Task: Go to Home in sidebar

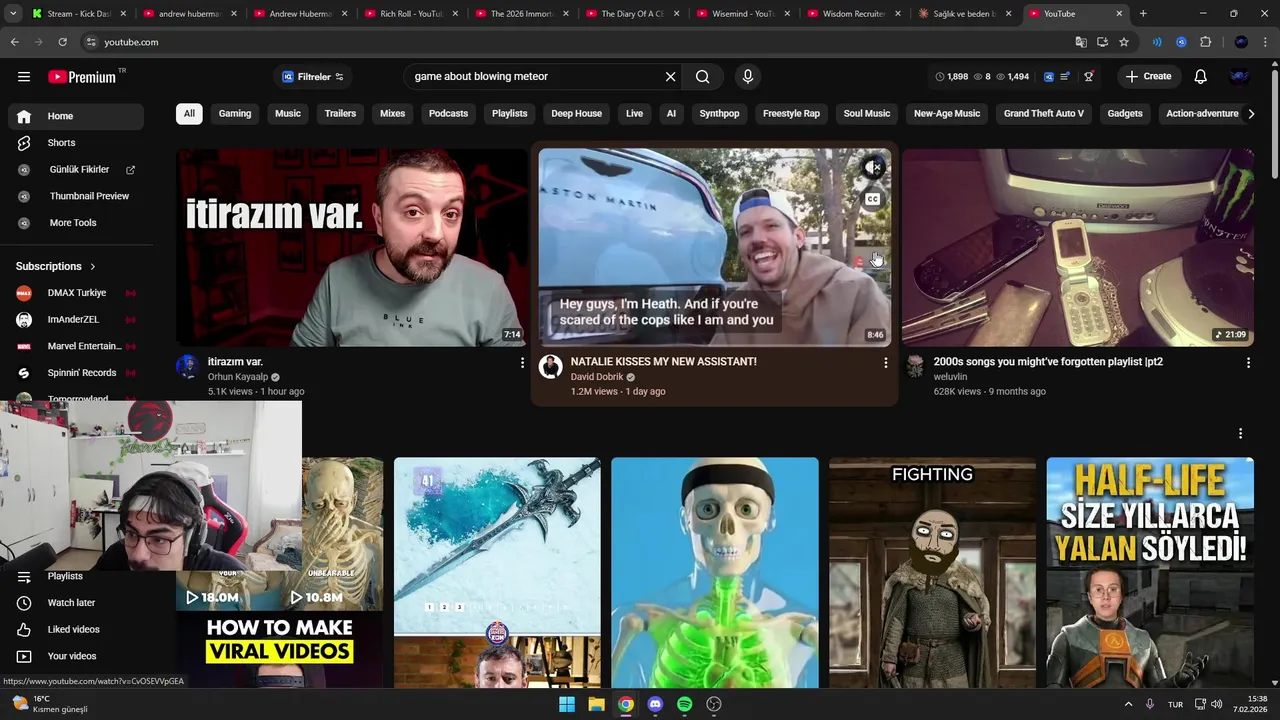Action: 76,116
